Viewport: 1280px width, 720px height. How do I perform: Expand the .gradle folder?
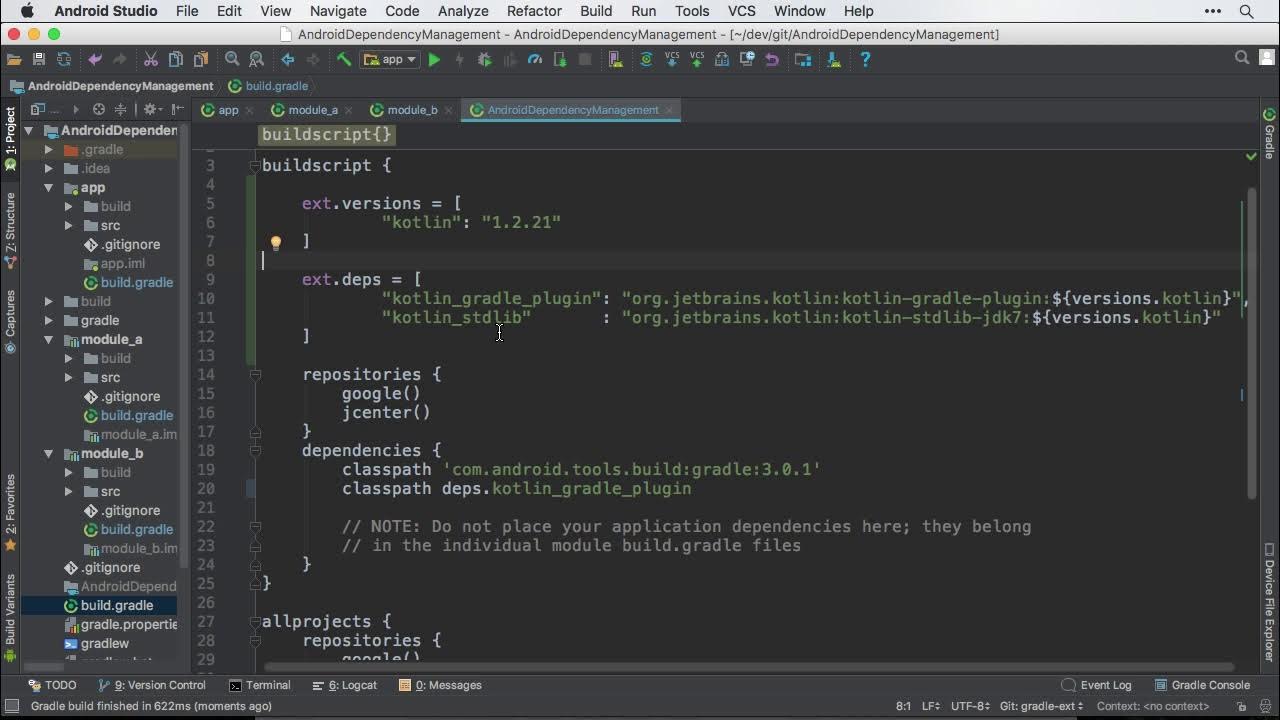click(48, 150)
